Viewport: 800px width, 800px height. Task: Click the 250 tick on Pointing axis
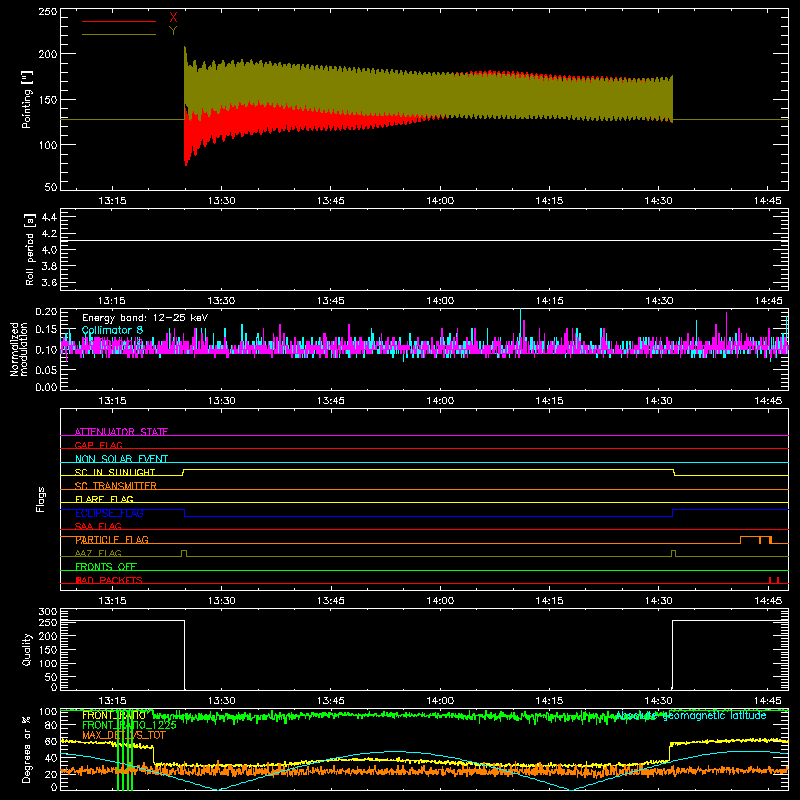(48, 11)
